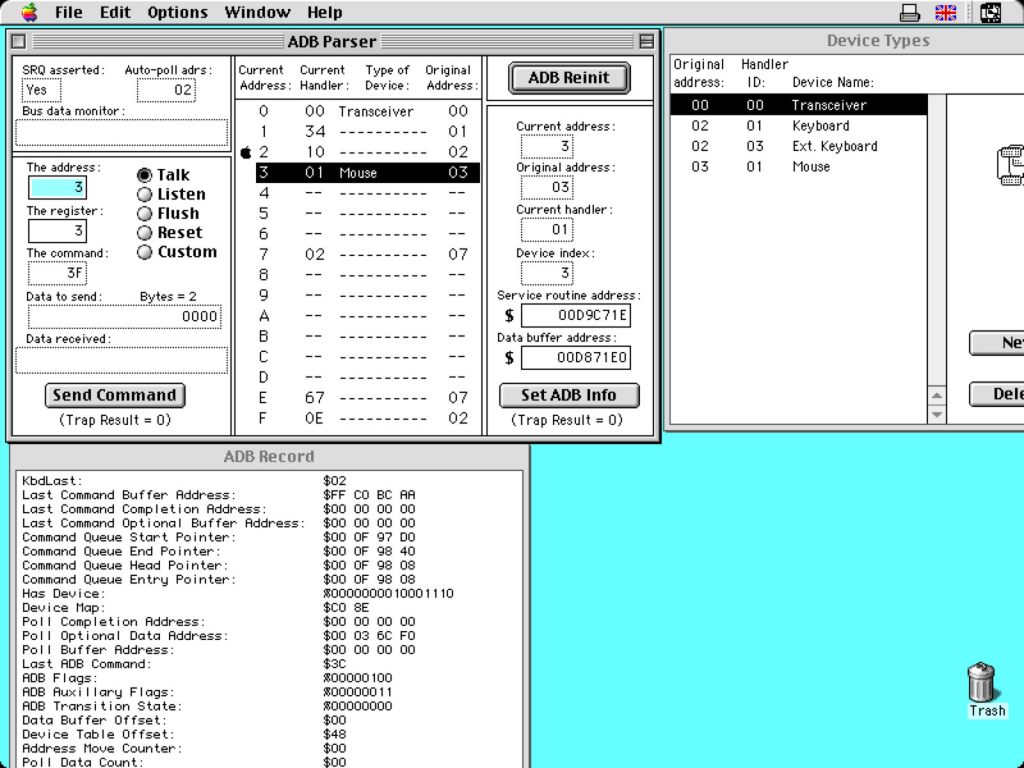Open the Options menu
Viewport: 1024px width, 768px height.
pyautogui.click(x=177, y=12)
